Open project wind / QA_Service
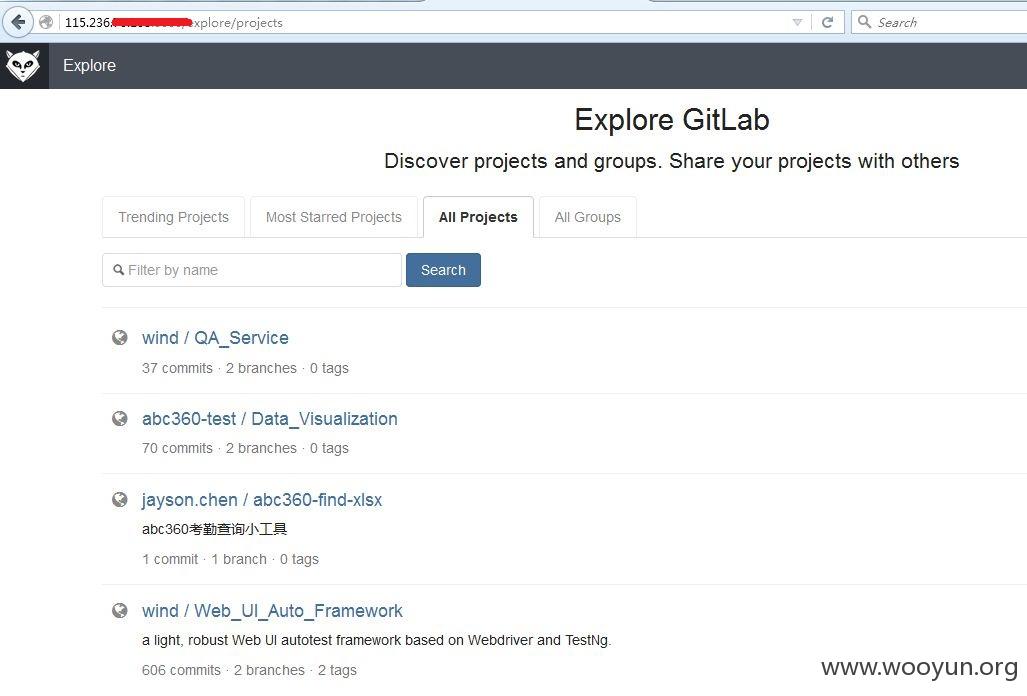 tap(215, 338)
